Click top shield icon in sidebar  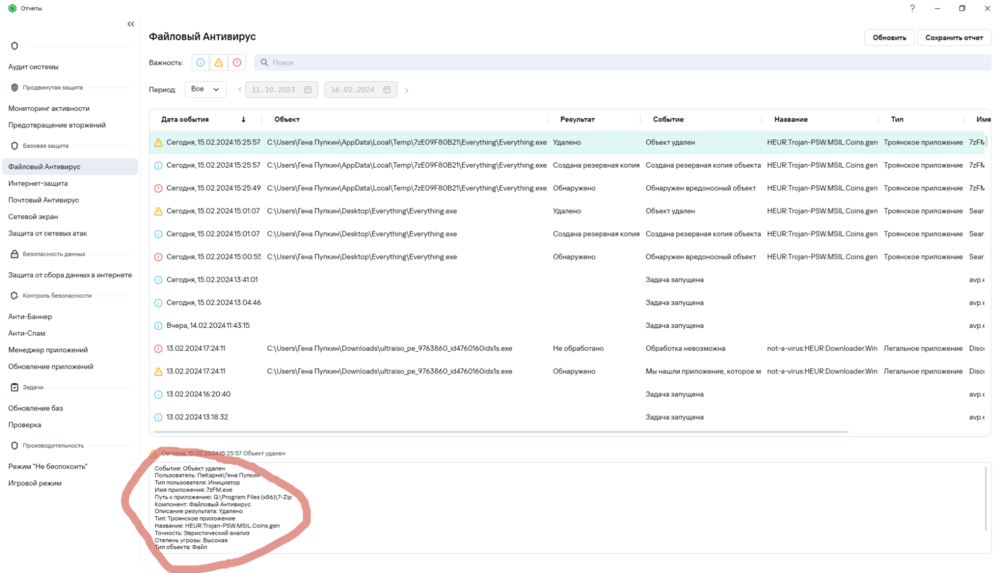pos(15,46)
